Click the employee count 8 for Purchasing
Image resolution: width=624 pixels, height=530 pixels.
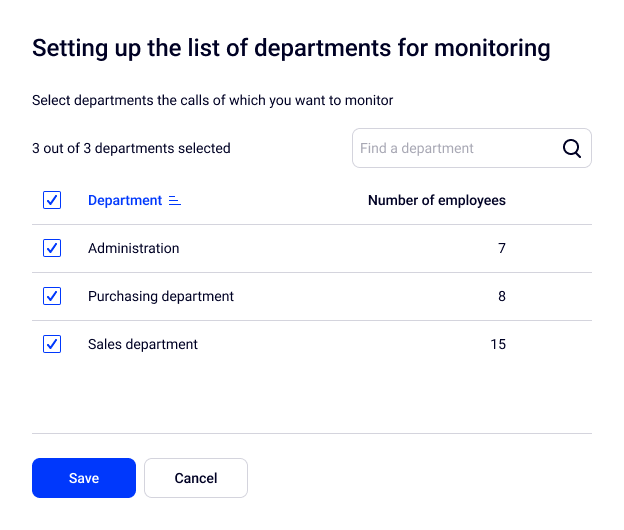point(501,296)
